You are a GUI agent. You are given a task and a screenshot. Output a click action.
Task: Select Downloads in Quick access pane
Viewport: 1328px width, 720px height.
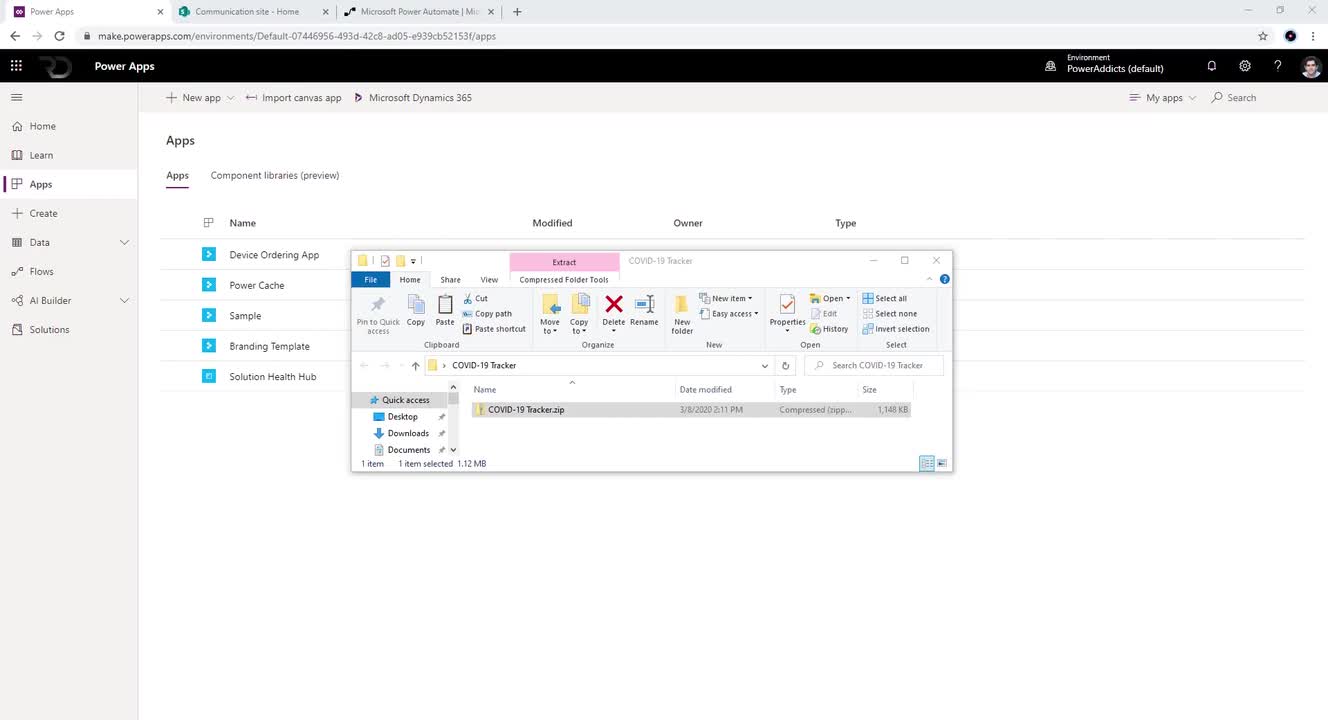click(x=408, y=433)
